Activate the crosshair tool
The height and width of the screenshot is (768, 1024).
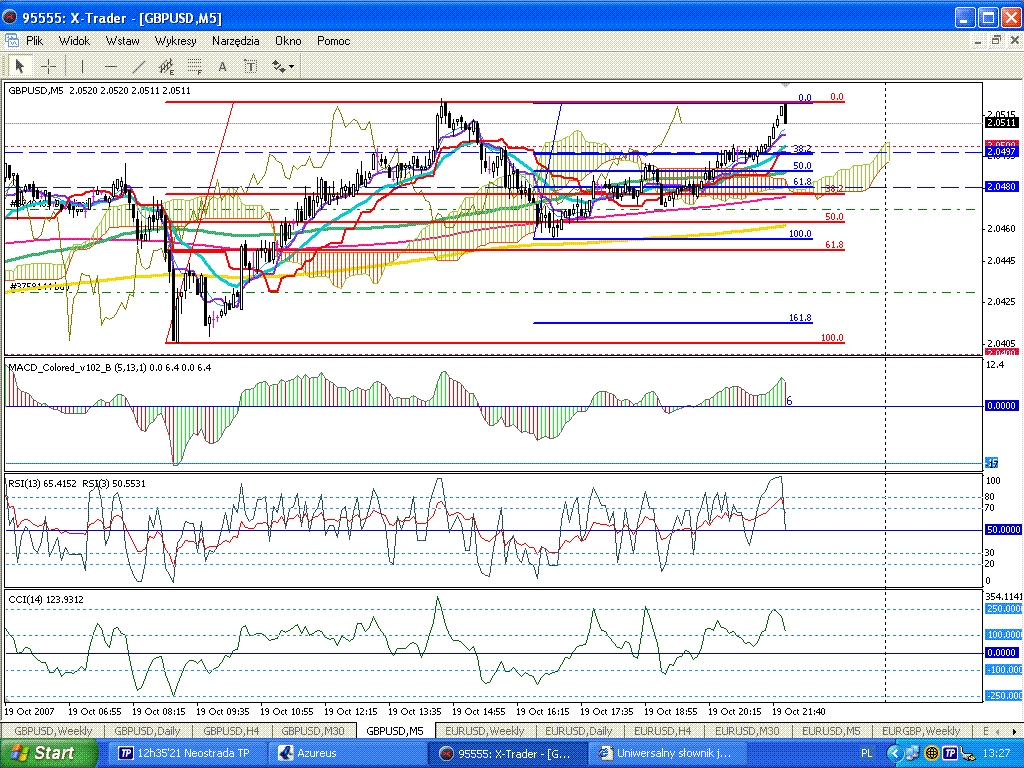click(48, 67)
